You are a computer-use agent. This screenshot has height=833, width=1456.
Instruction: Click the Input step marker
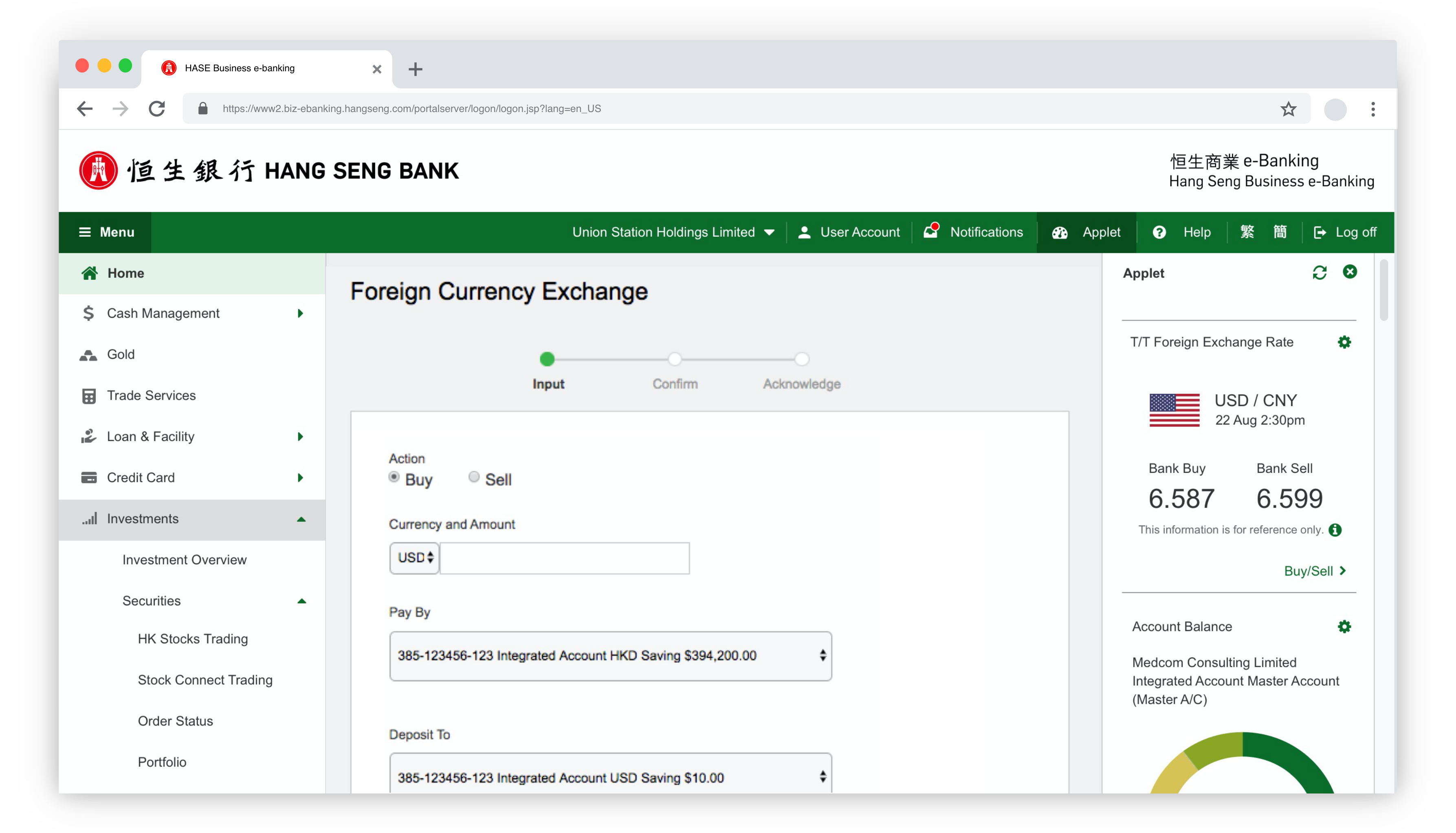pyautogui.click(x=548, y=359)
